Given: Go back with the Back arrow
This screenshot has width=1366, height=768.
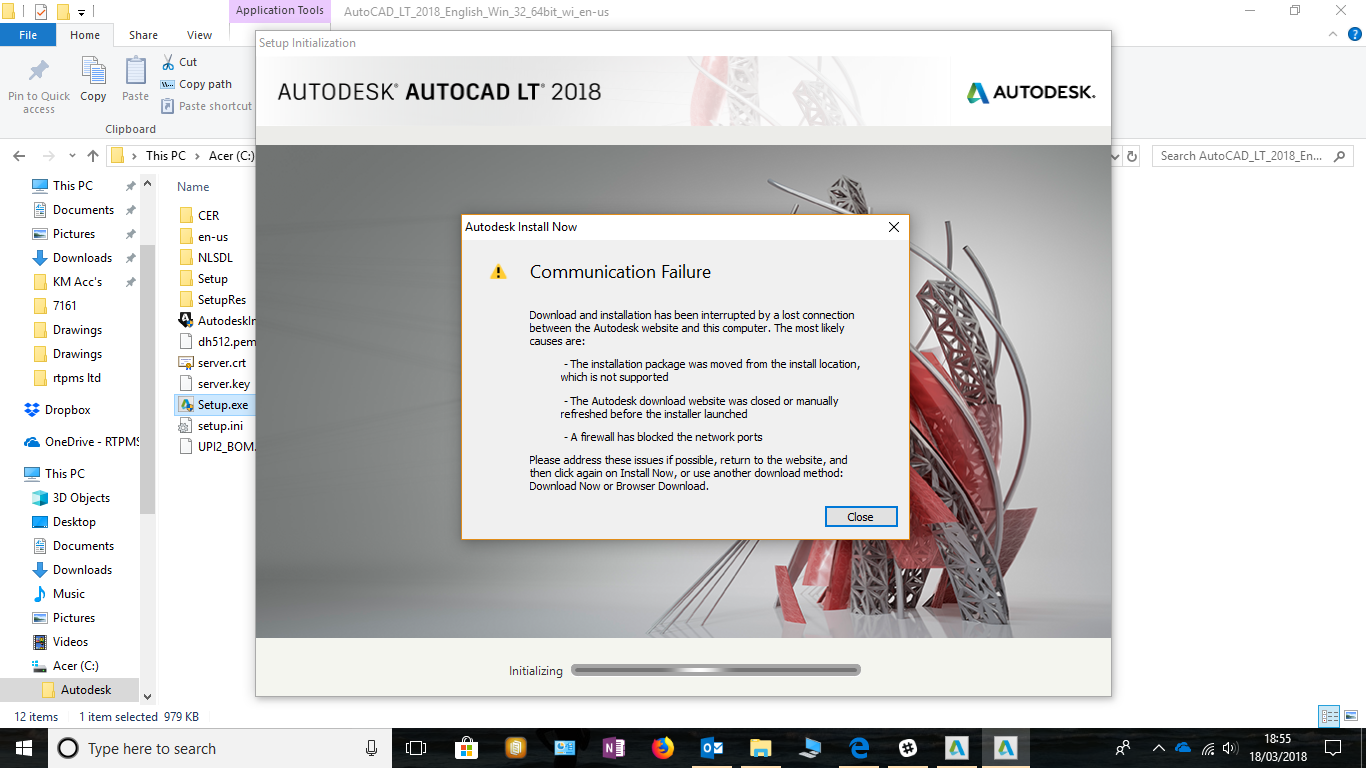Looking at the screenshot, I should click(19, 156).
